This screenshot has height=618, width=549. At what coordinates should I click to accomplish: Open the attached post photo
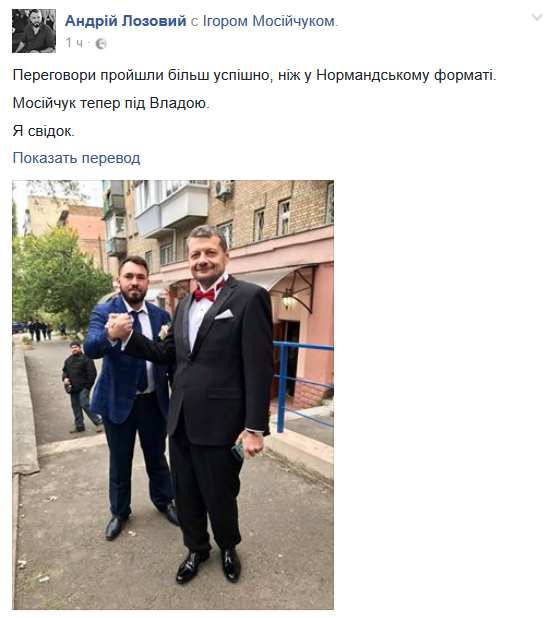click(x=173, y=395)
